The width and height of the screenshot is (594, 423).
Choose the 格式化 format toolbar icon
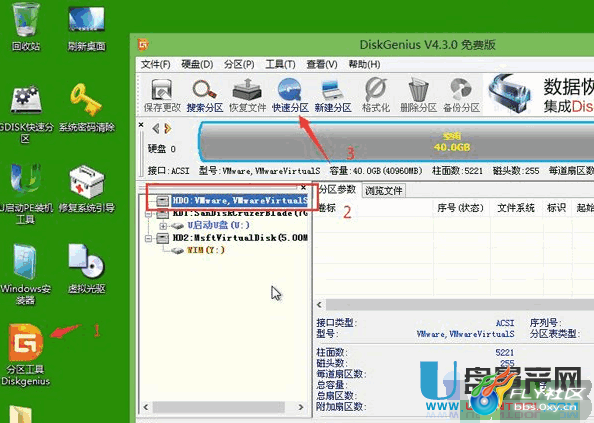coord(376,95)
